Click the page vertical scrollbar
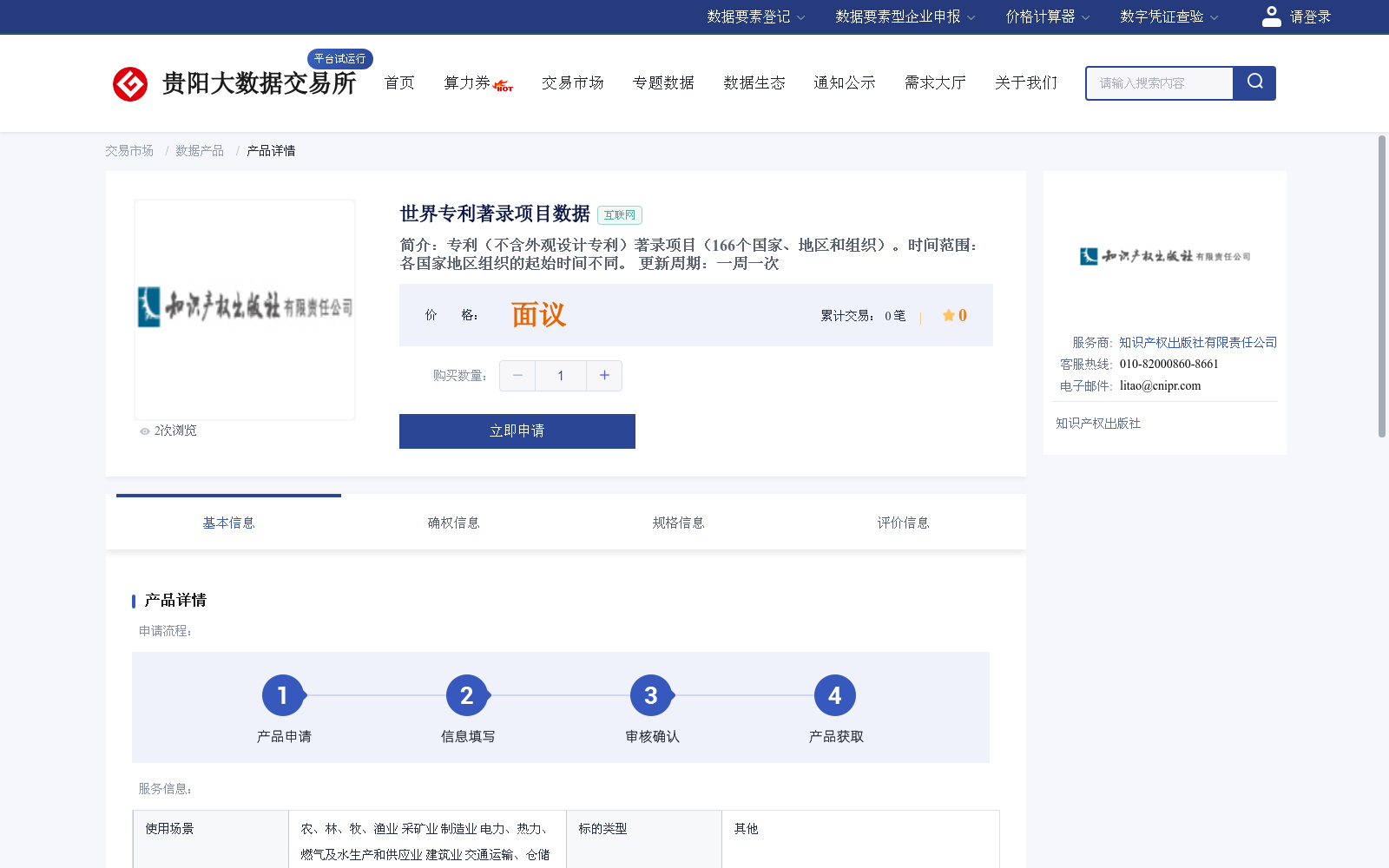The image size is (1389, 868). [x=1382, y=286]
